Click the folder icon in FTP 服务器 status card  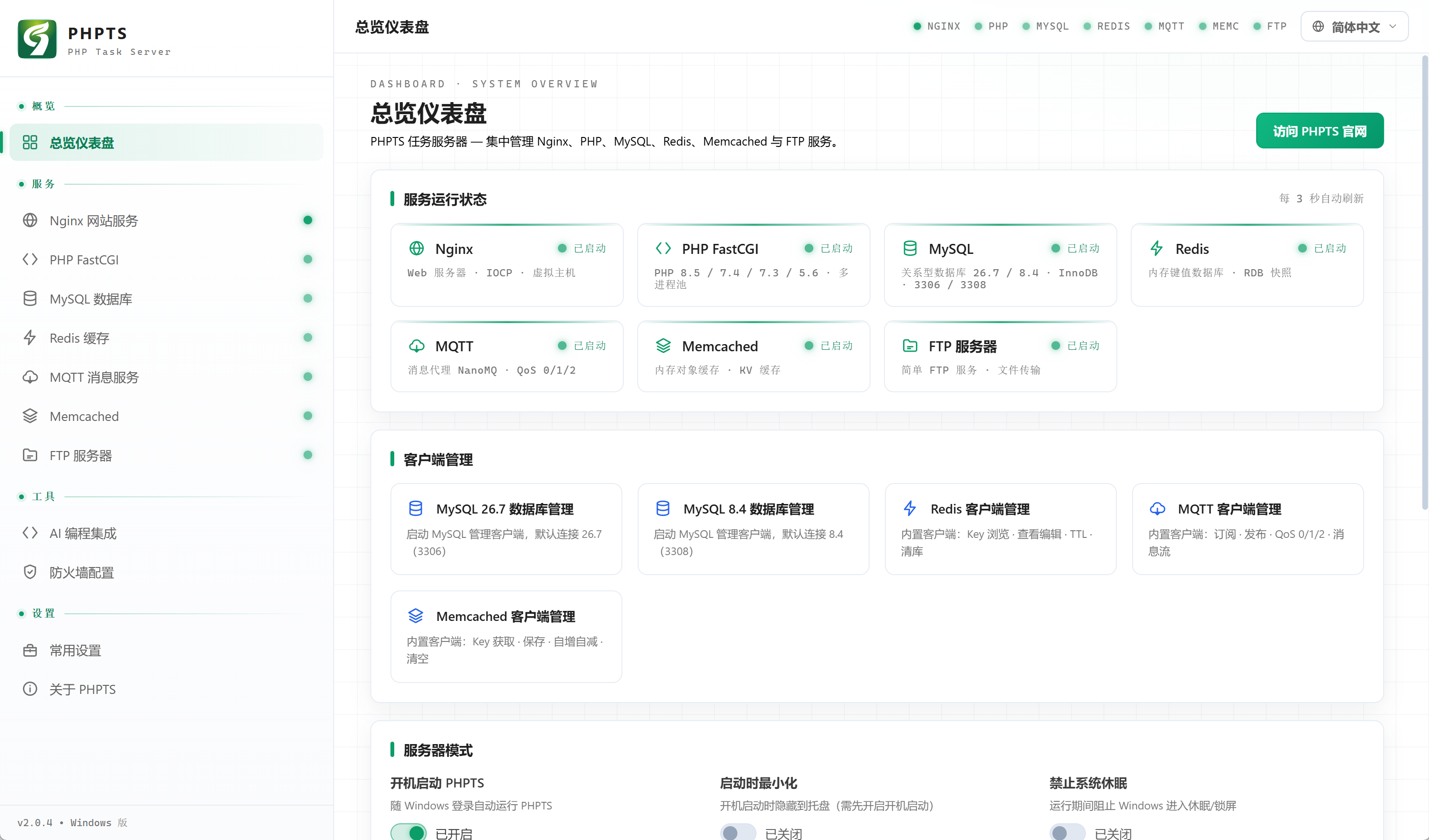[x=910, y=346]
